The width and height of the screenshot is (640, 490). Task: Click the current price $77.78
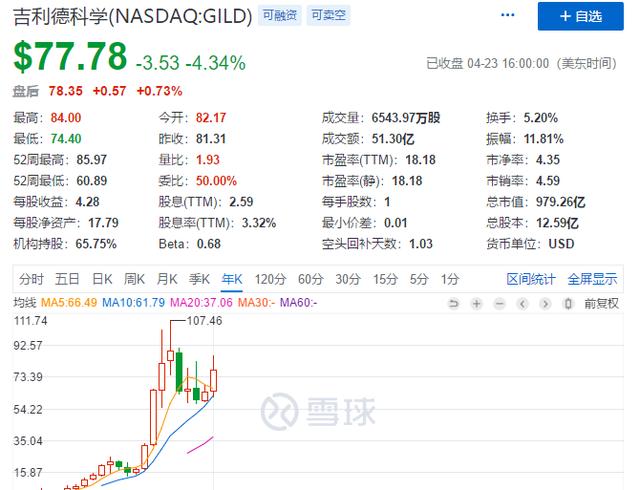70,57
